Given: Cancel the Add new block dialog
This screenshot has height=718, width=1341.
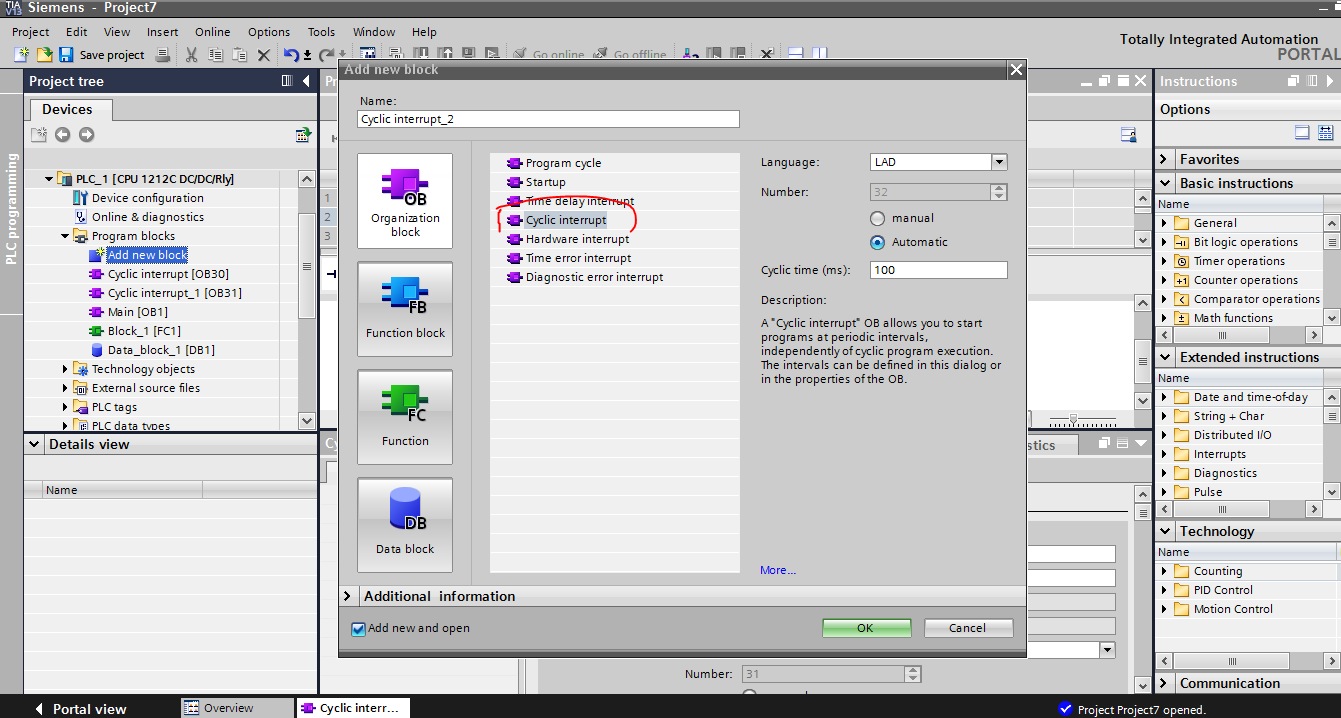Looking at the screenshot, I should [967, 628].
